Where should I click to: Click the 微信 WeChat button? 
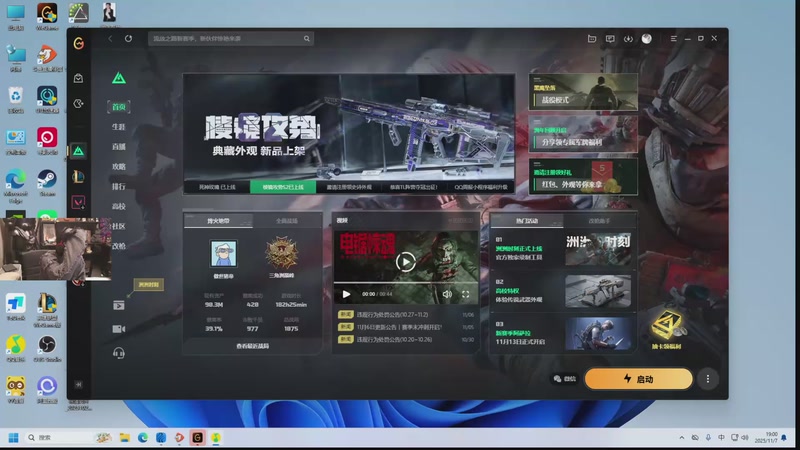click(x=564, y=379)
